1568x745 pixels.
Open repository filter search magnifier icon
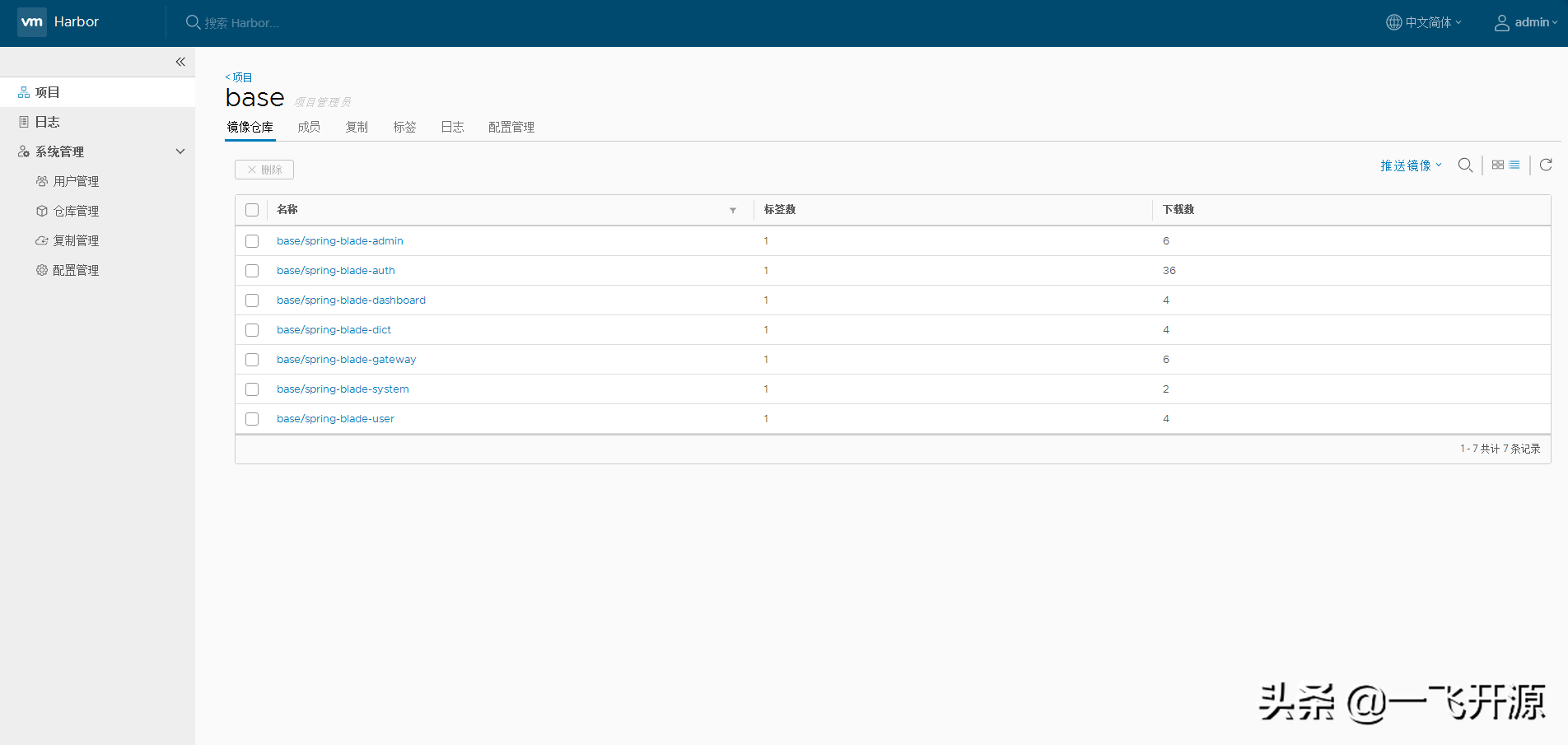(x=1465, y=165)
